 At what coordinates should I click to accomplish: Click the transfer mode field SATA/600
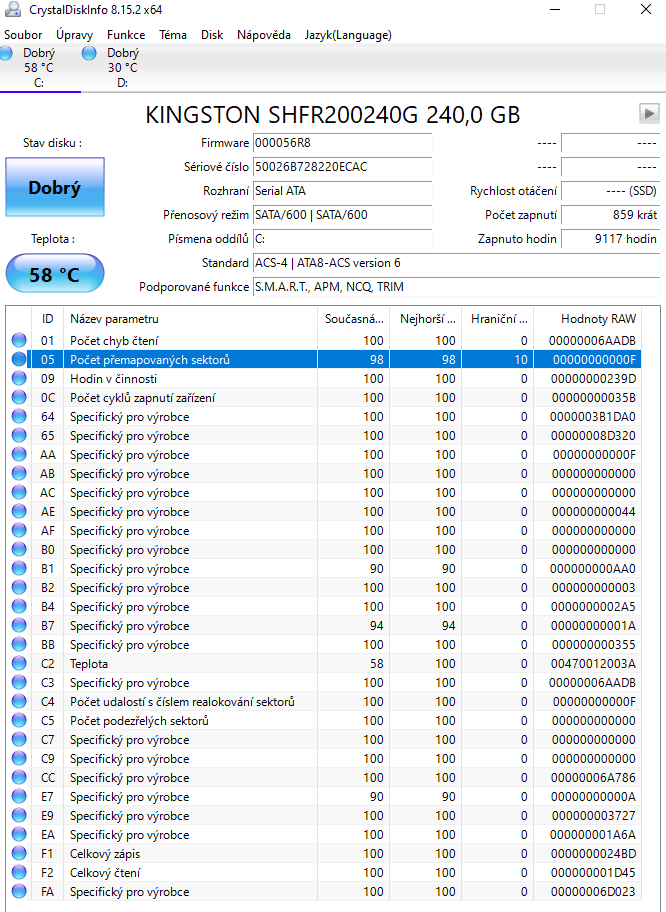(x=343, y=215)
